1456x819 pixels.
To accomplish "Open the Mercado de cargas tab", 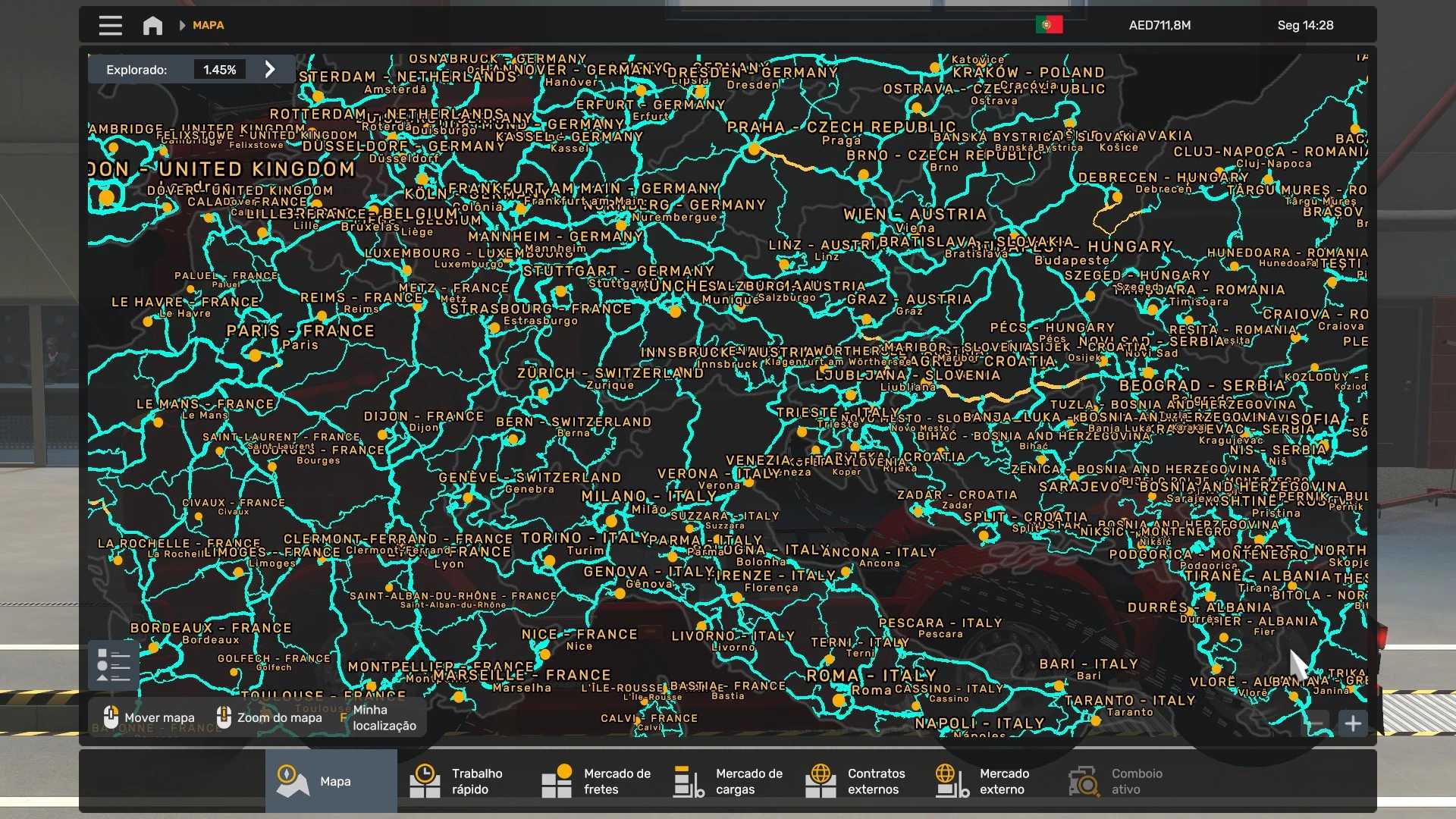I will coord(728,781).
